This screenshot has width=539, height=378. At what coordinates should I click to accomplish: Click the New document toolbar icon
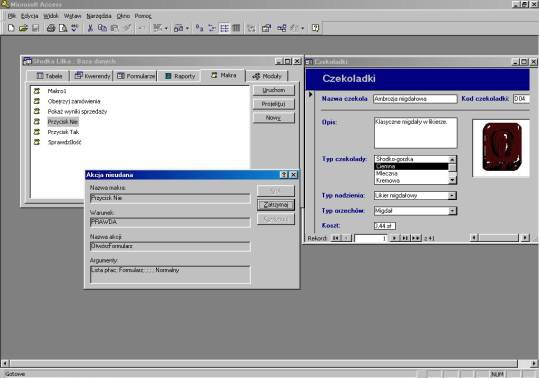(11, 28)
